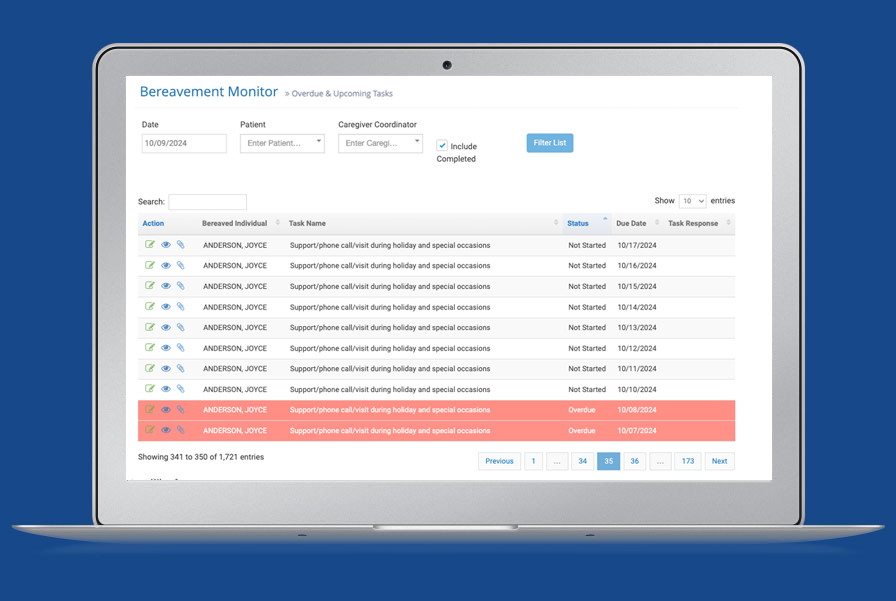Edit the task due 10/12/2024

pyautogui.click(x=150, y=347)
